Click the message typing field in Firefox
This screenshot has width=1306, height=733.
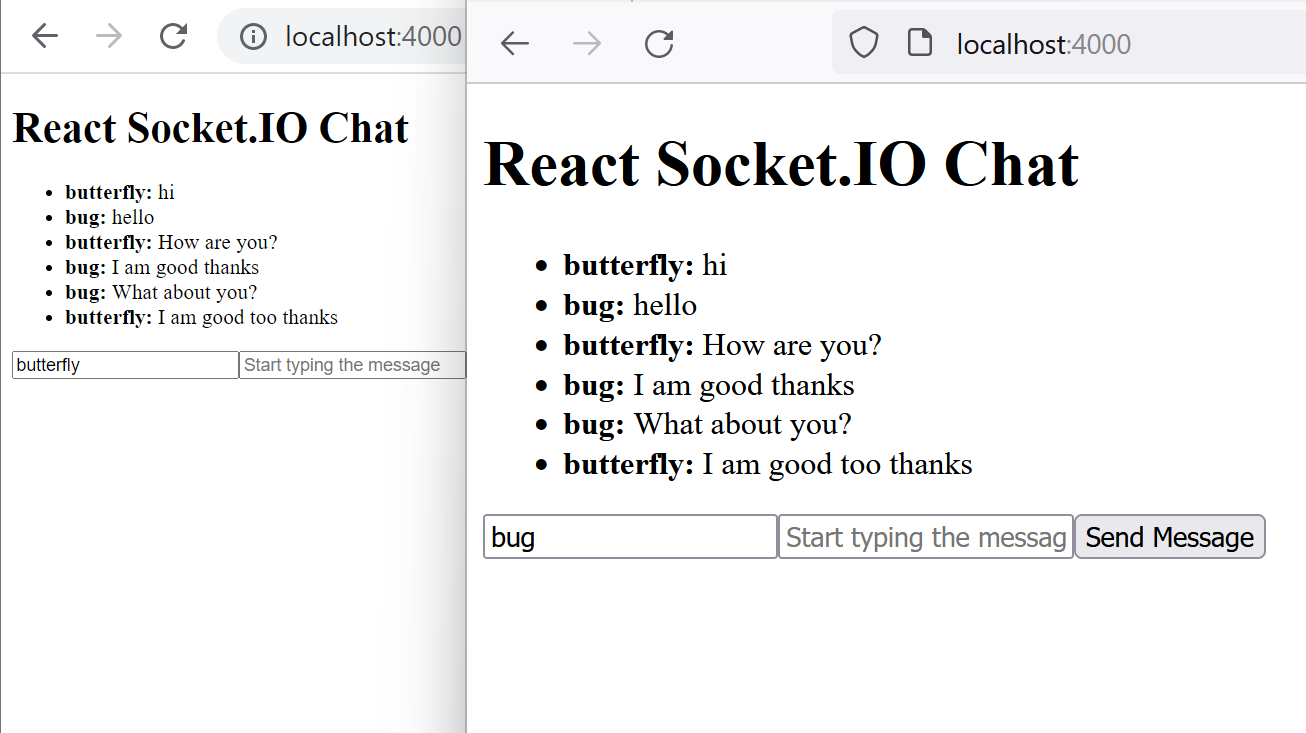(925, 537)
